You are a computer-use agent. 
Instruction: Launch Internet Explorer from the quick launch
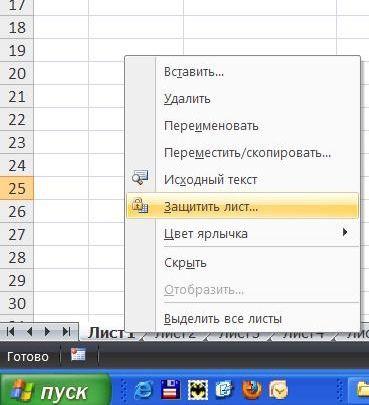(x=144, y=390)
